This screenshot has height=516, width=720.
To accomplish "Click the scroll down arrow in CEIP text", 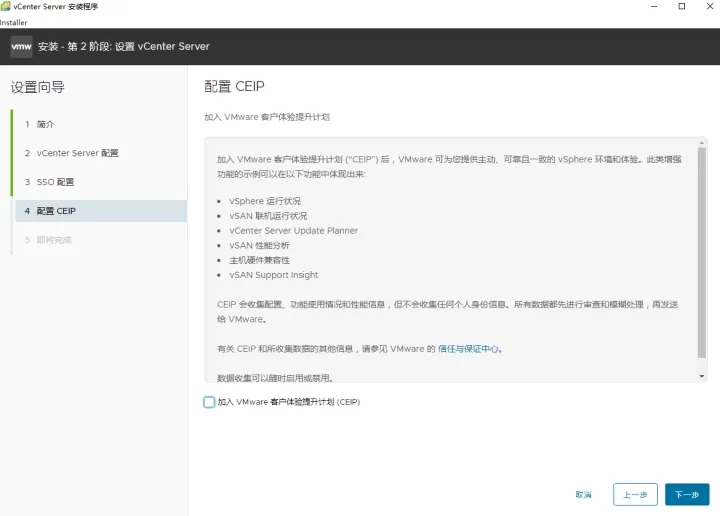I will coord(702,376).
